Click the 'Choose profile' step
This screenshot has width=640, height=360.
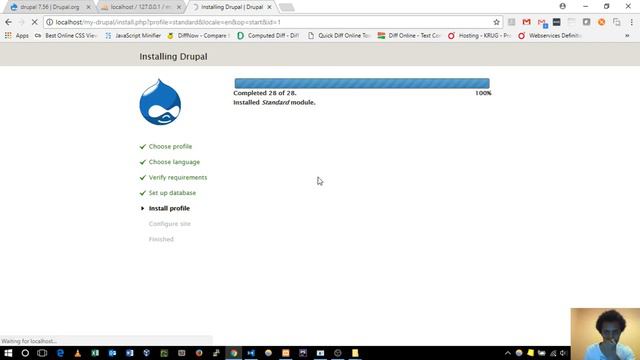(170, 146)
